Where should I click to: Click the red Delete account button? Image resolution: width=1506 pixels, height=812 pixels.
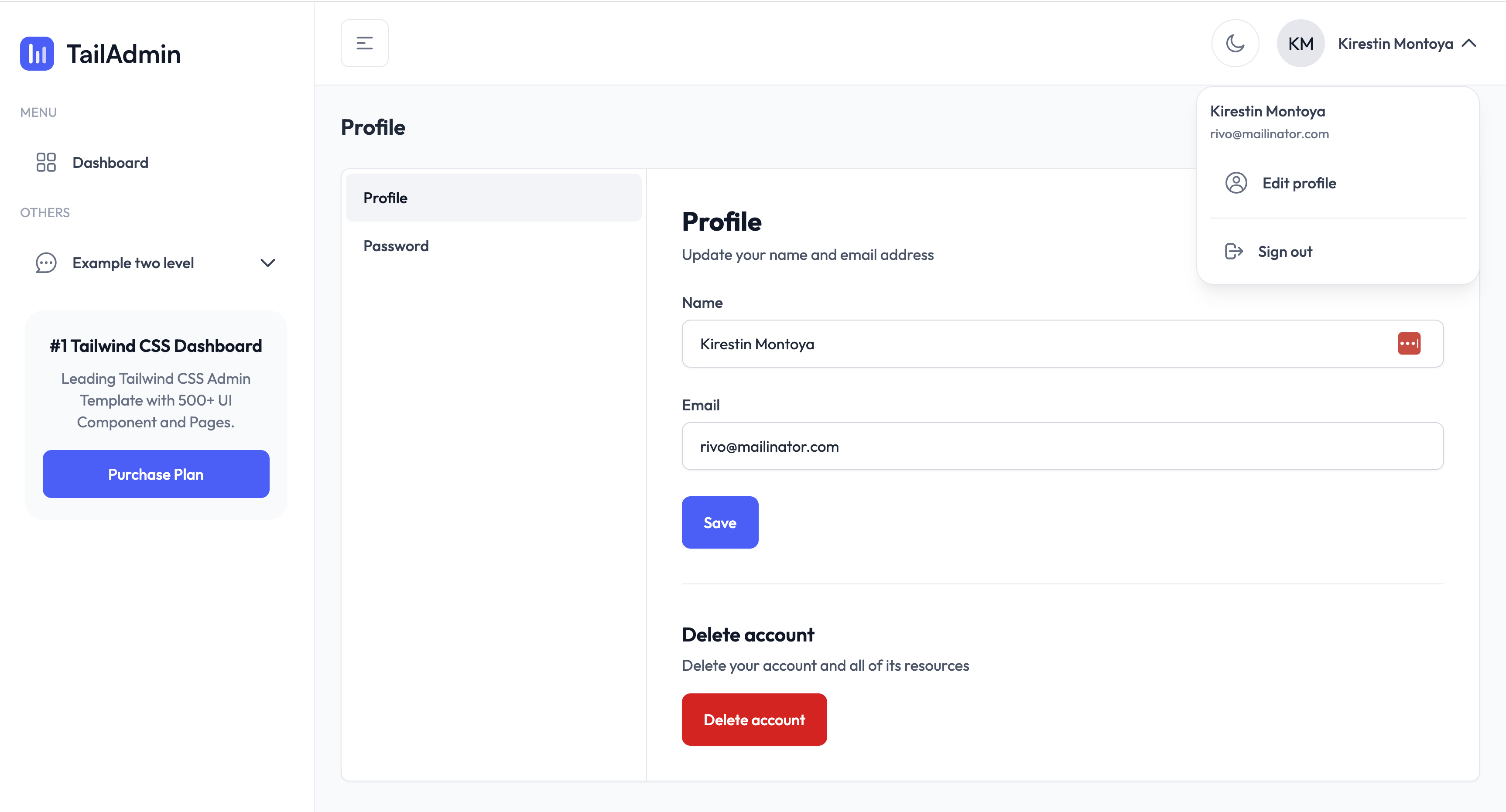click(x=753, y=720)
